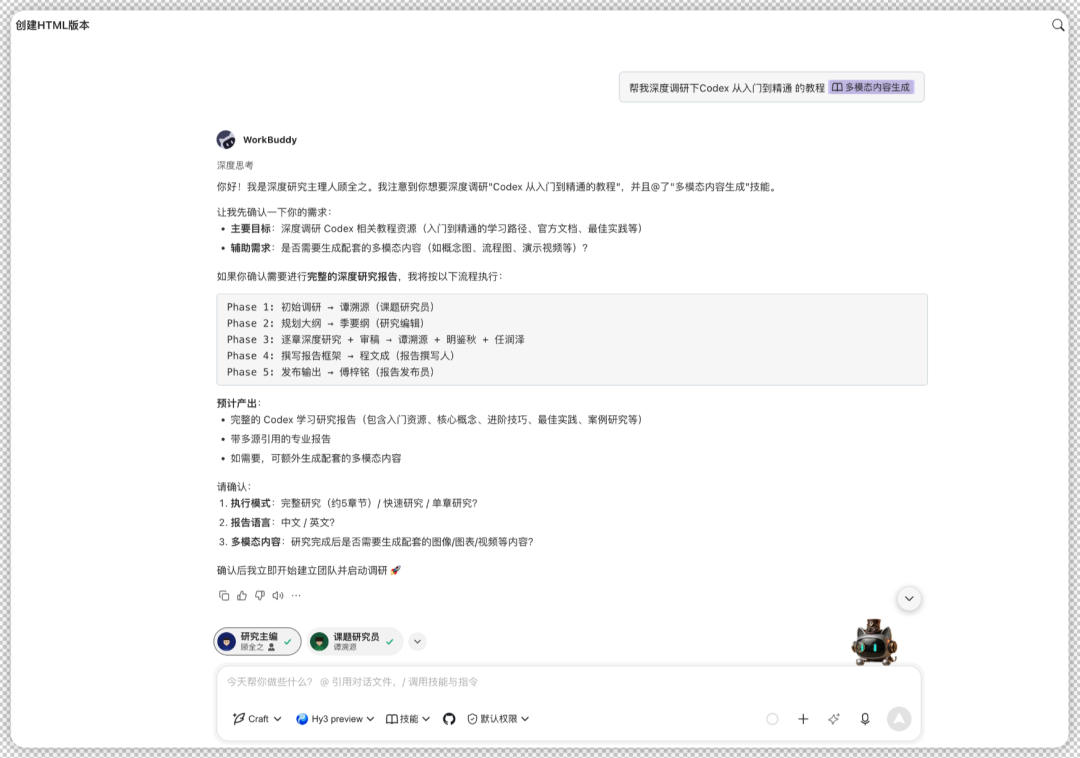Click the robot cat mascot
Viewport: 1080px width, 758px height.
tap(875, 642)
